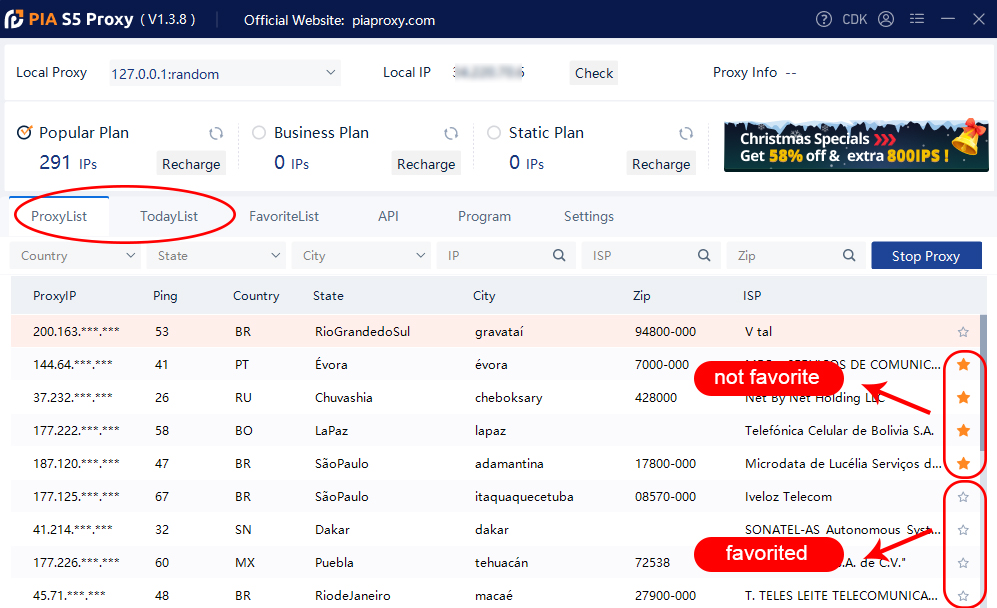Expand the State filter dropdown
997x608 pixels.
click(216, 255)
